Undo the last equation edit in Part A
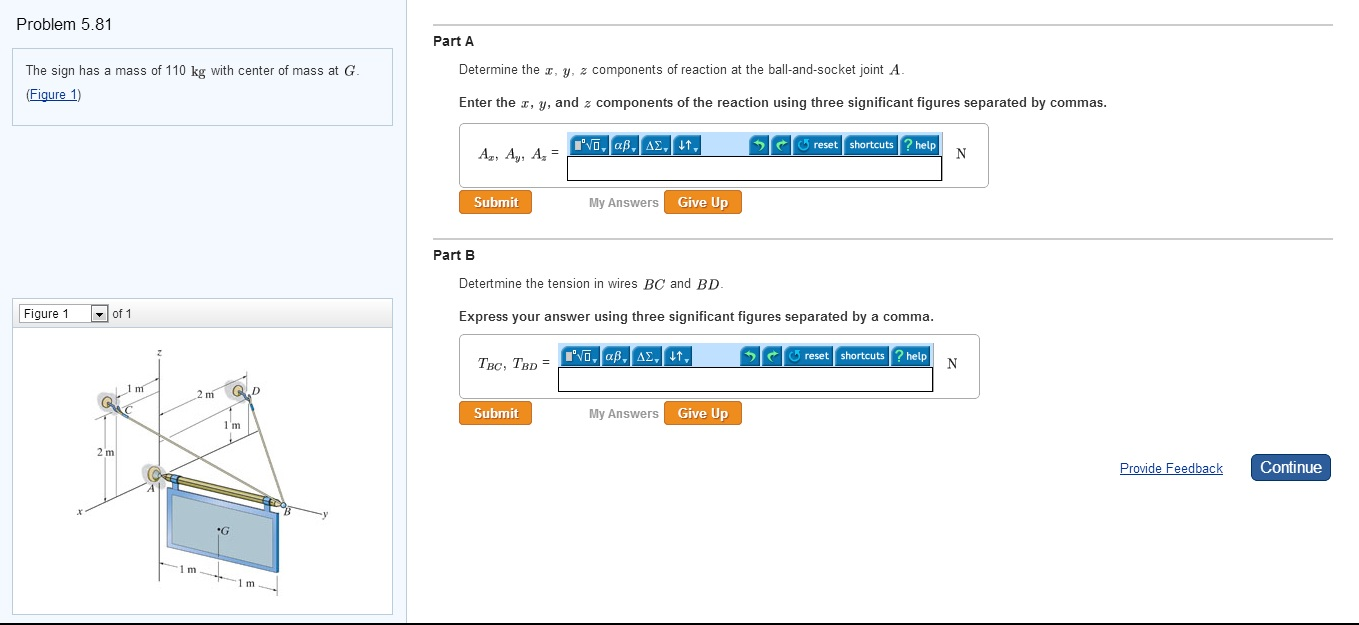Image resolution: width=1359 pixels, height=625 pixels. [x=759, y=145]
